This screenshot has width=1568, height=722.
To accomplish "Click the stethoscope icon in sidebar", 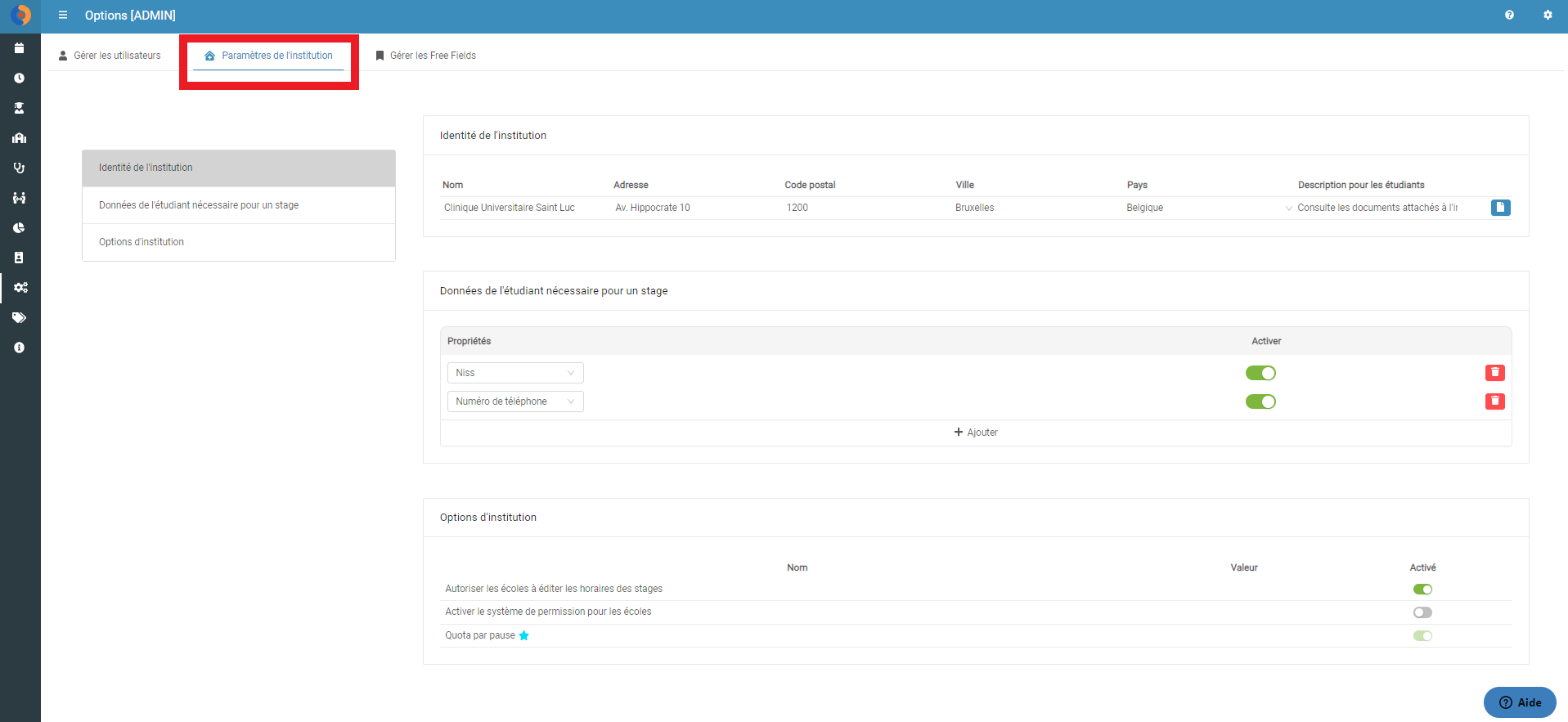I will (20, 168).
